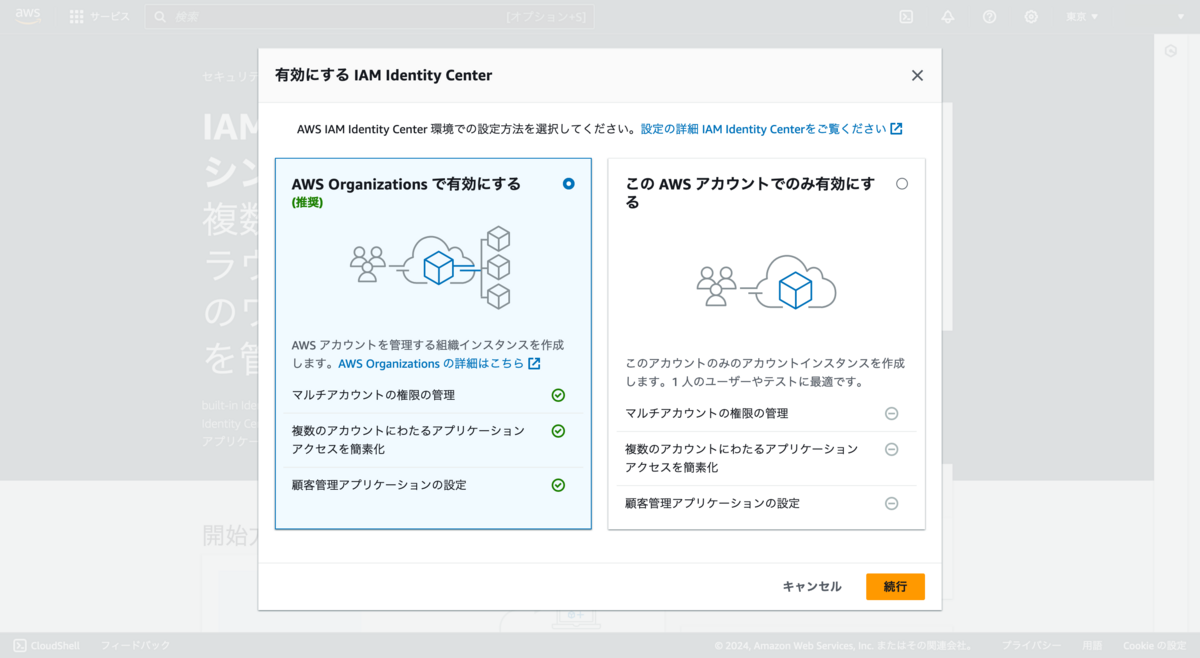Image resolution: width=1200 pixels, height=658 pixels.
Task: Click the キャンセル button
Action: tap(812, 587)
